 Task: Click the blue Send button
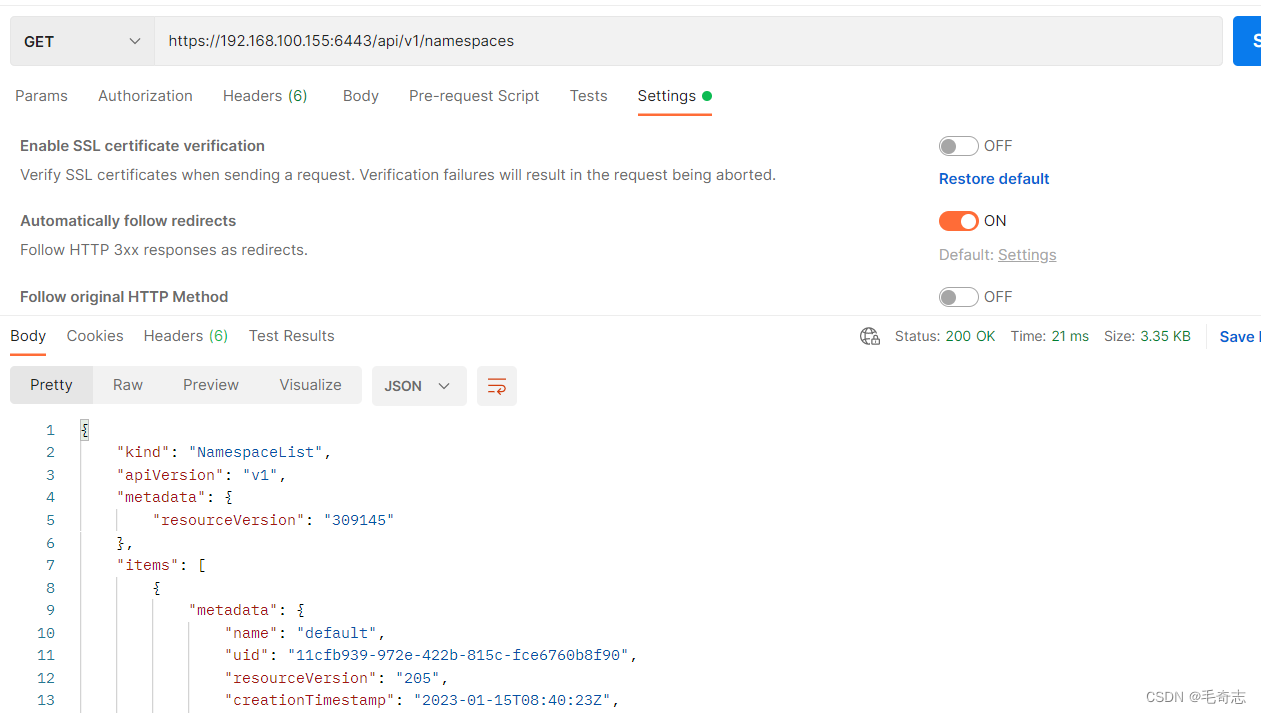coord(1248,41)
